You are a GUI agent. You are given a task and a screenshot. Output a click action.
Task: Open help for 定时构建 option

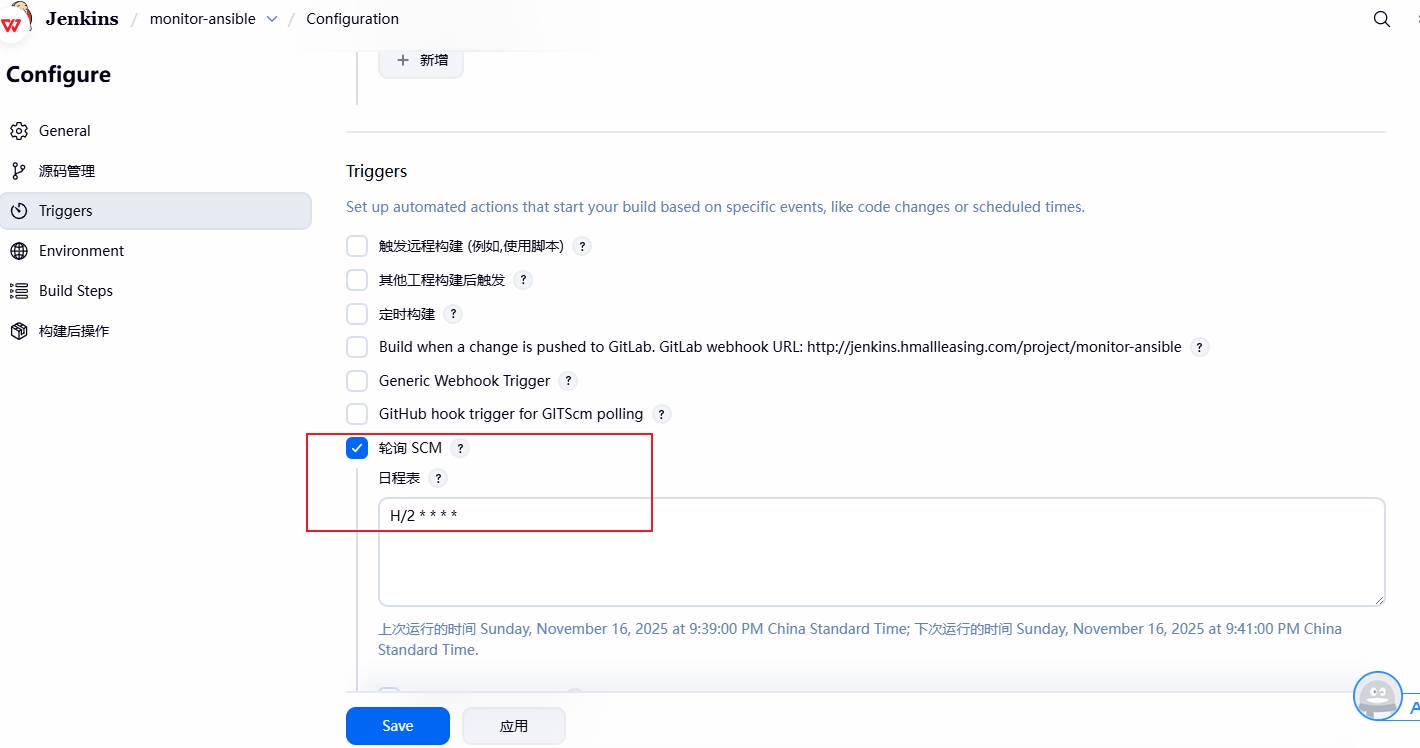pyautogui.click(x=453, y=314)
